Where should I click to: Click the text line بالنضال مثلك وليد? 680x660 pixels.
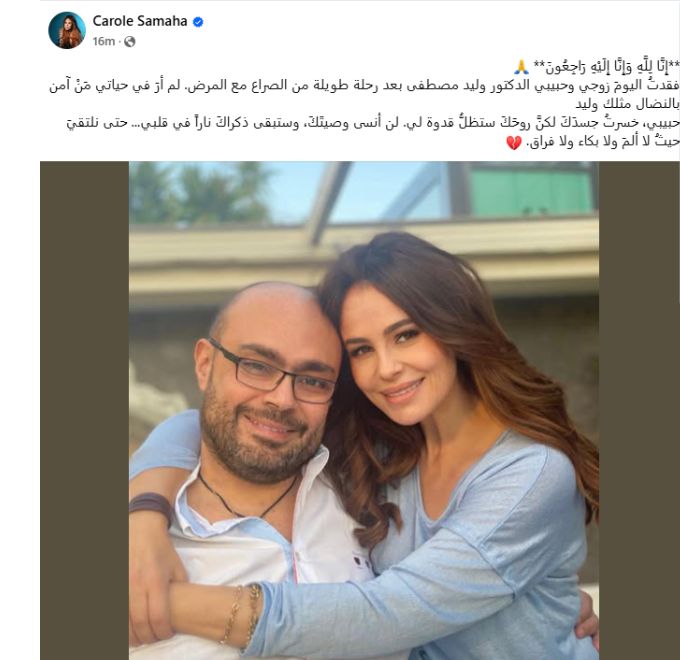point(627,105)
